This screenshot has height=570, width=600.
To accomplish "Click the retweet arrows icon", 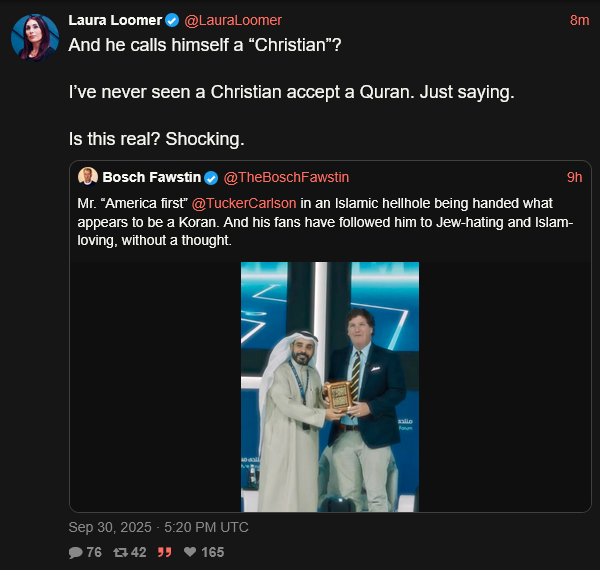I will point(120,552).
